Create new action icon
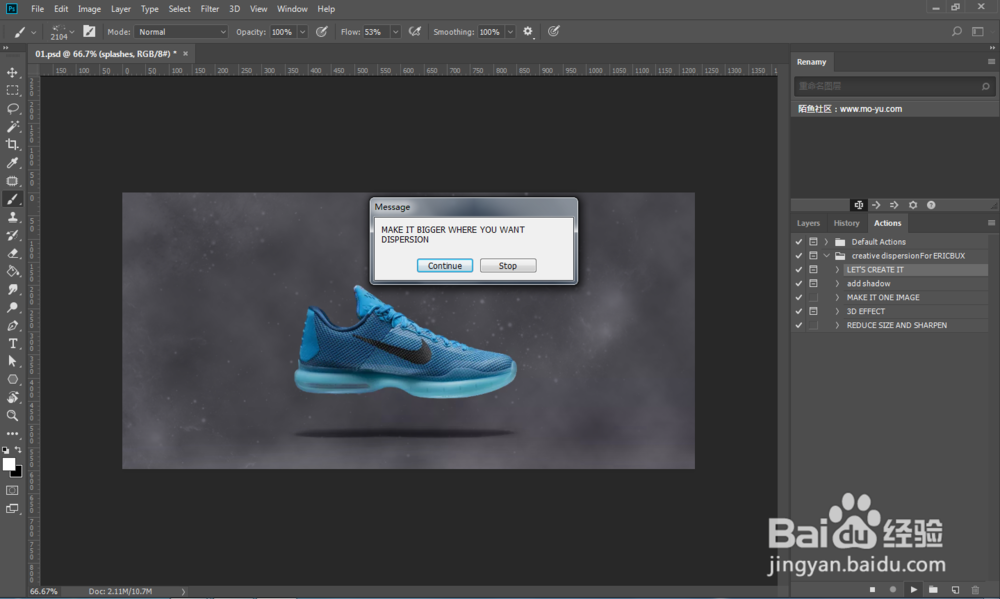Image resolution: width=1000 pixels, height=599 pixels. (955, 589)
